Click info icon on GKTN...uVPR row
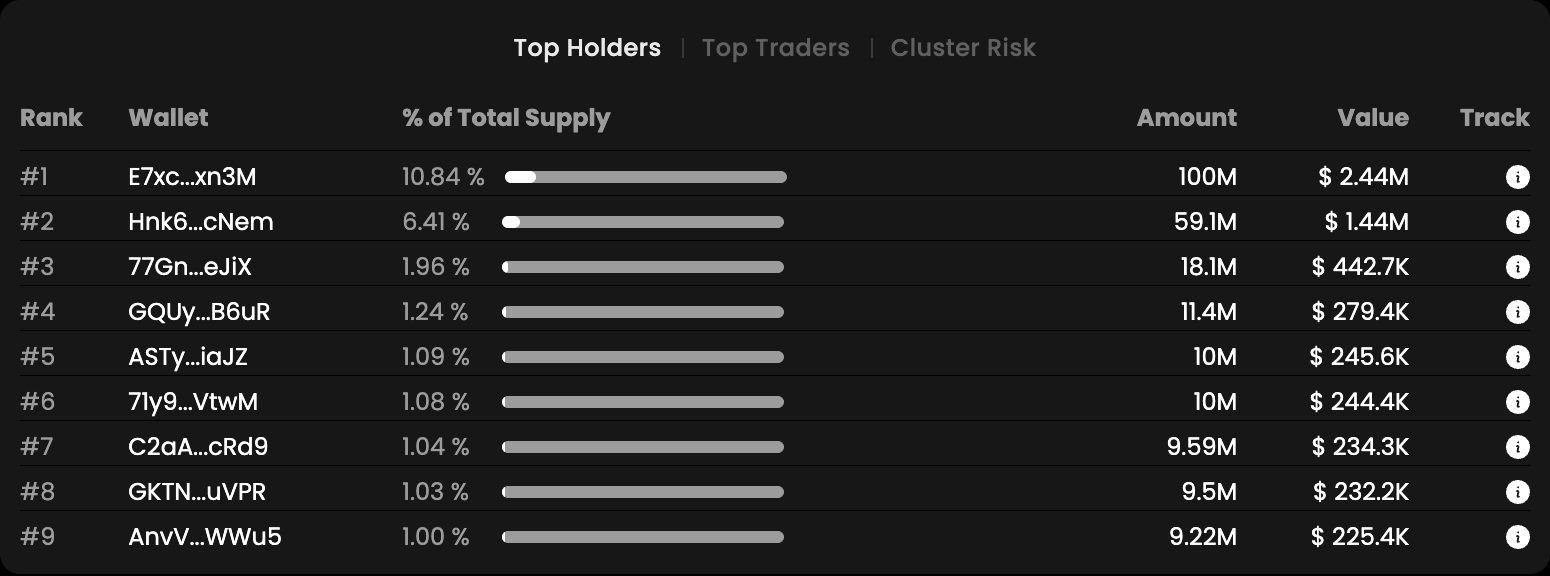Screen dimensions: 1550x576 pos(1517,492)
